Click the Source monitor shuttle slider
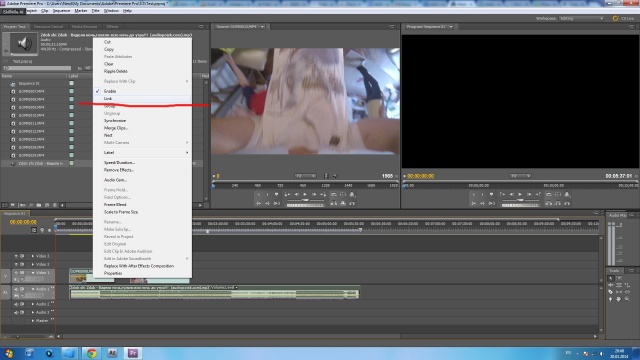The image size is (640, 360). [305, 200]
